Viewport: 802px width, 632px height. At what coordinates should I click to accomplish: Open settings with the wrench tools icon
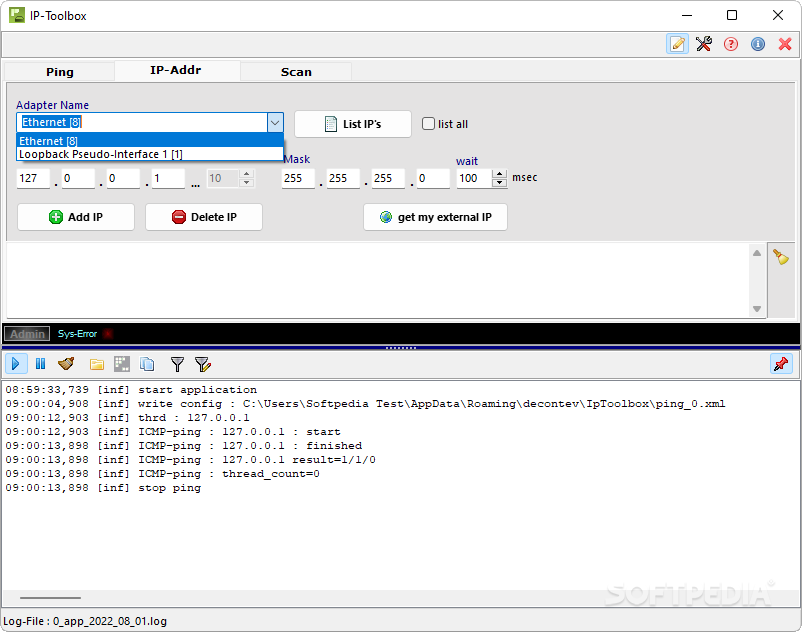point(704,44)
